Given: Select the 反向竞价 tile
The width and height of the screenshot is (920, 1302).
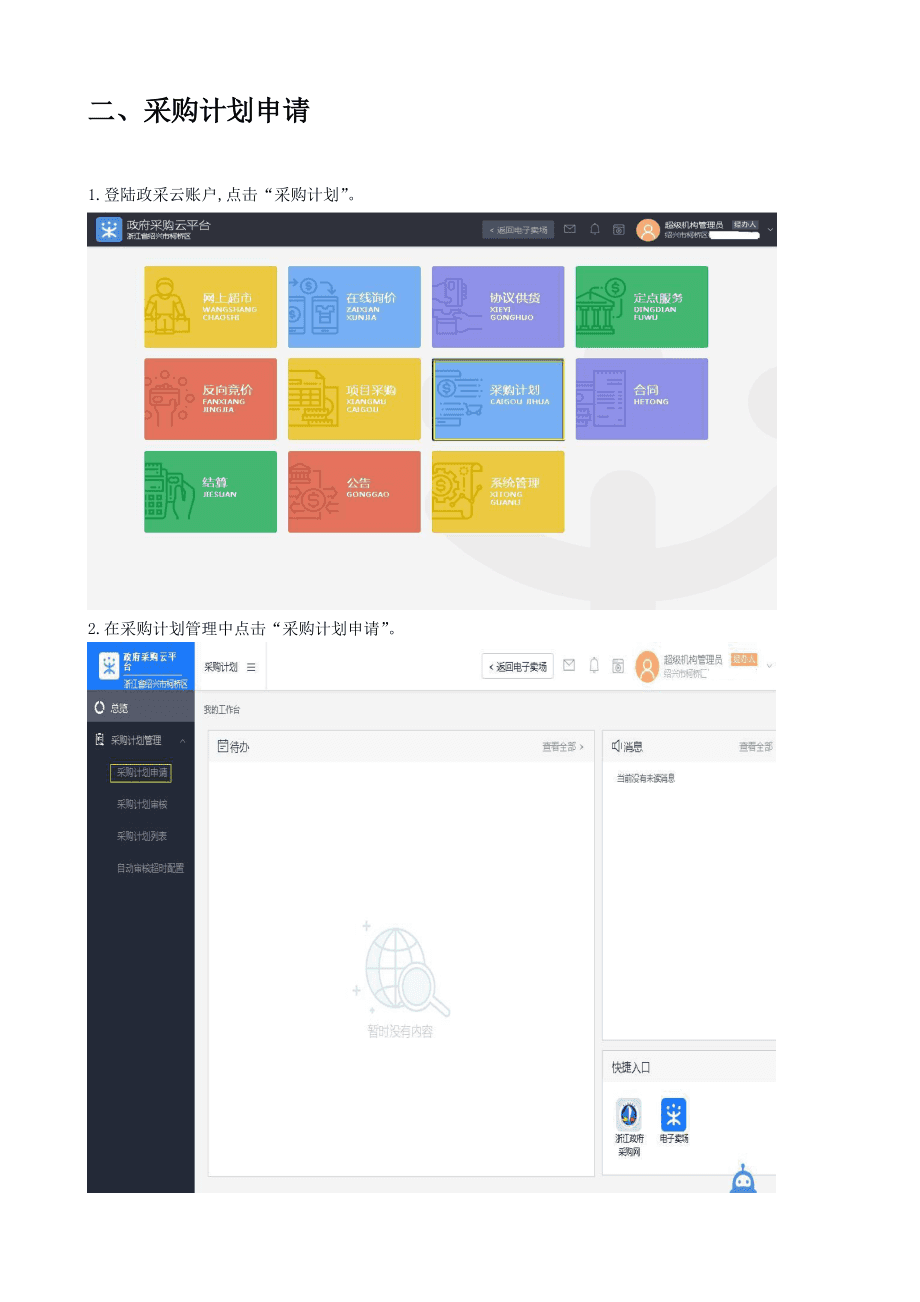Looking at the screenshot, I should click(210, 399).
